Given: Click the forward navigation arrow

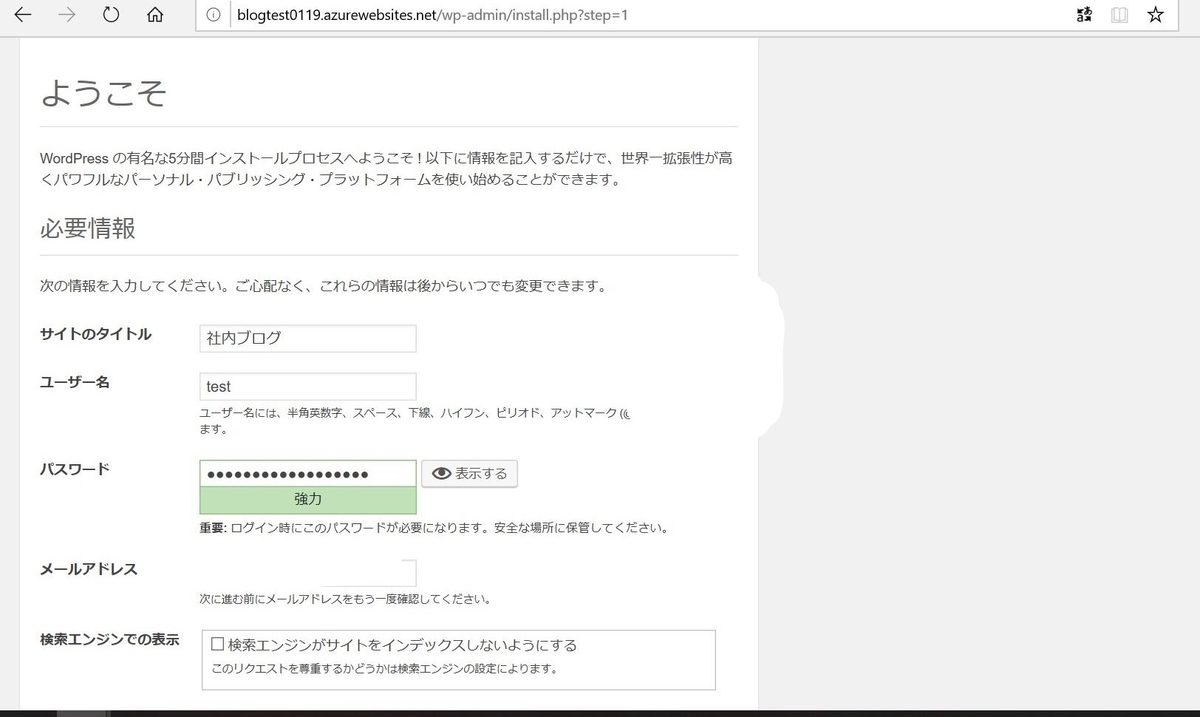Looking at the screenshot, I should point(66,15).
